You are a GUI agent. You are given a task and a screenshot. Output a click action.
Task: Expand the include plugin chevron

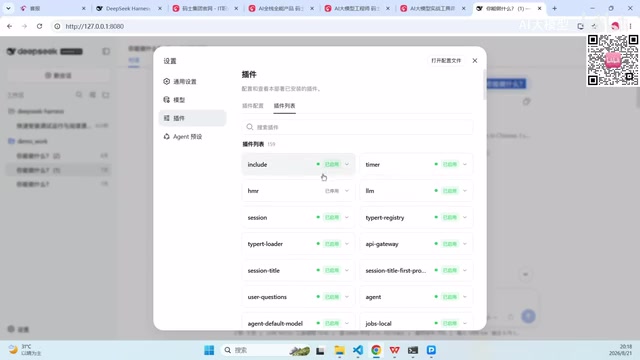click(347, 164)
